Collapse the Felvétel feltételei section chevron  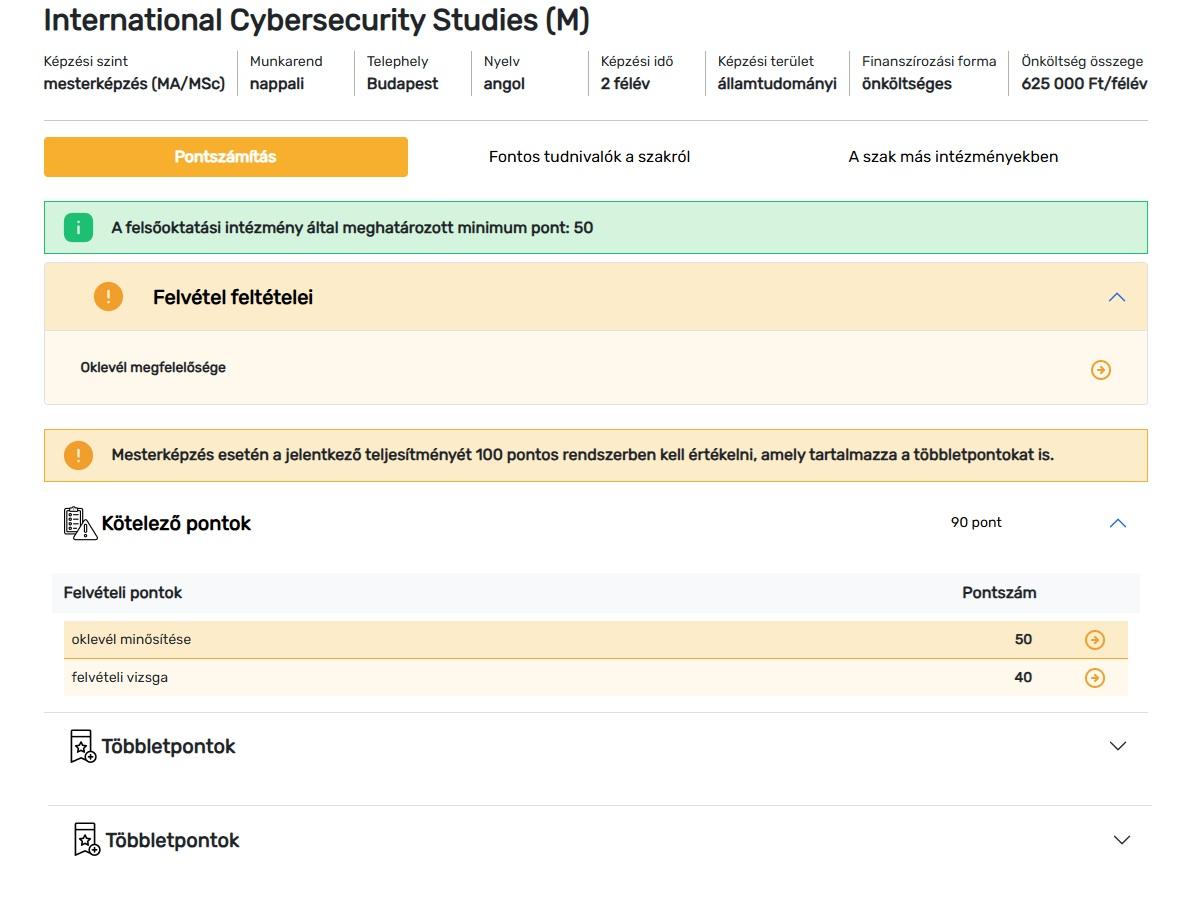point(1117,297)
